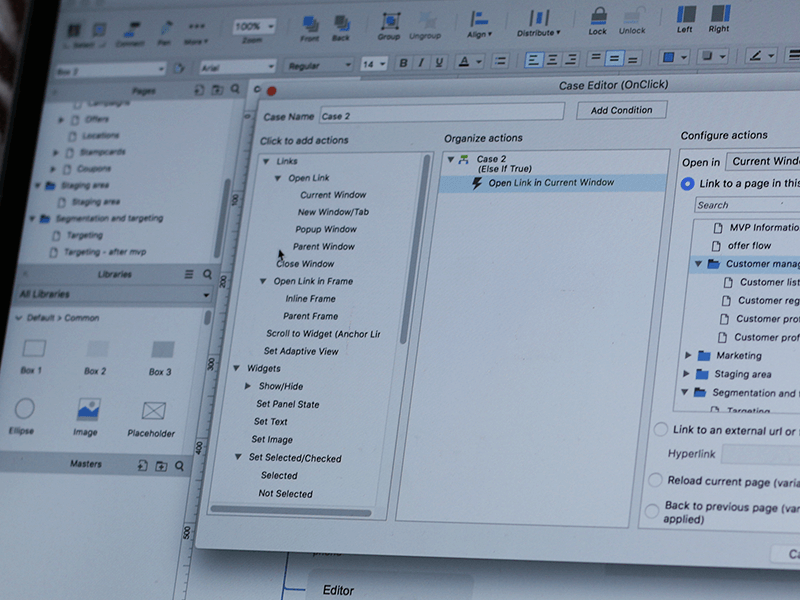Collapse Set Selected/Checked group
The image size is (800, 600).
[238, 457]
